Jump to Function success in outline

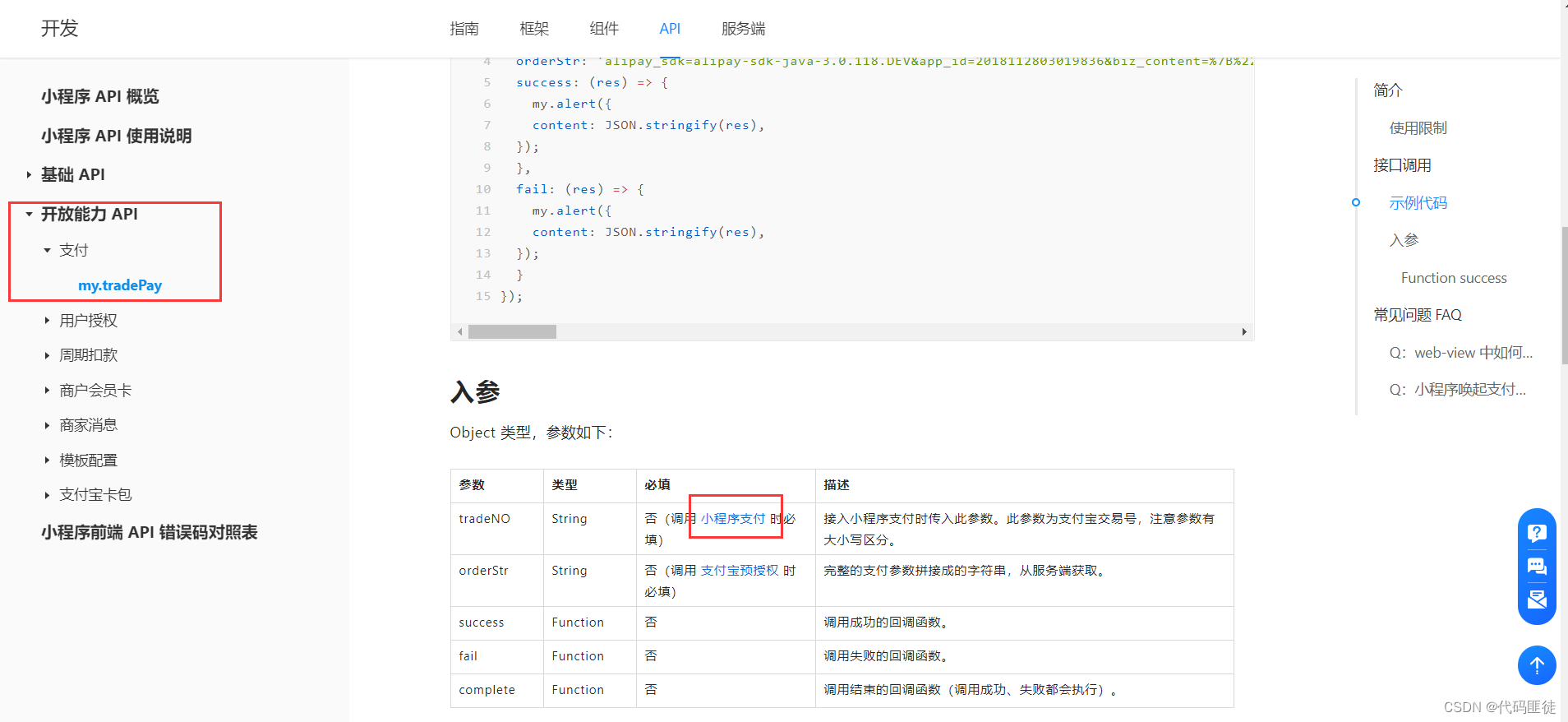[x=1454, y=278]
